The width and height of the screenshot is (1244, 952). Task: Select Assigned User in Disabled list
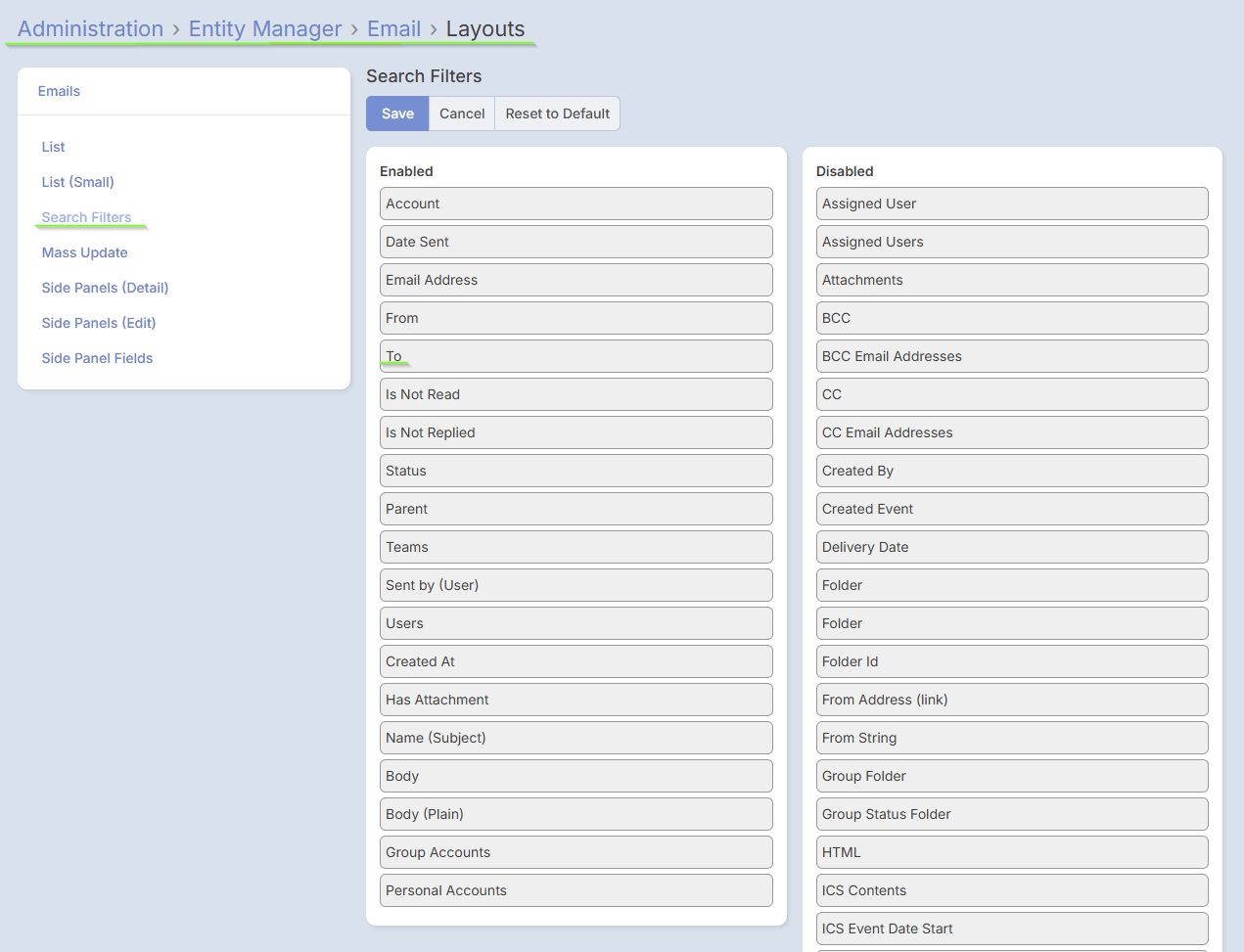pyautogui.click(x=1011, y=204)
